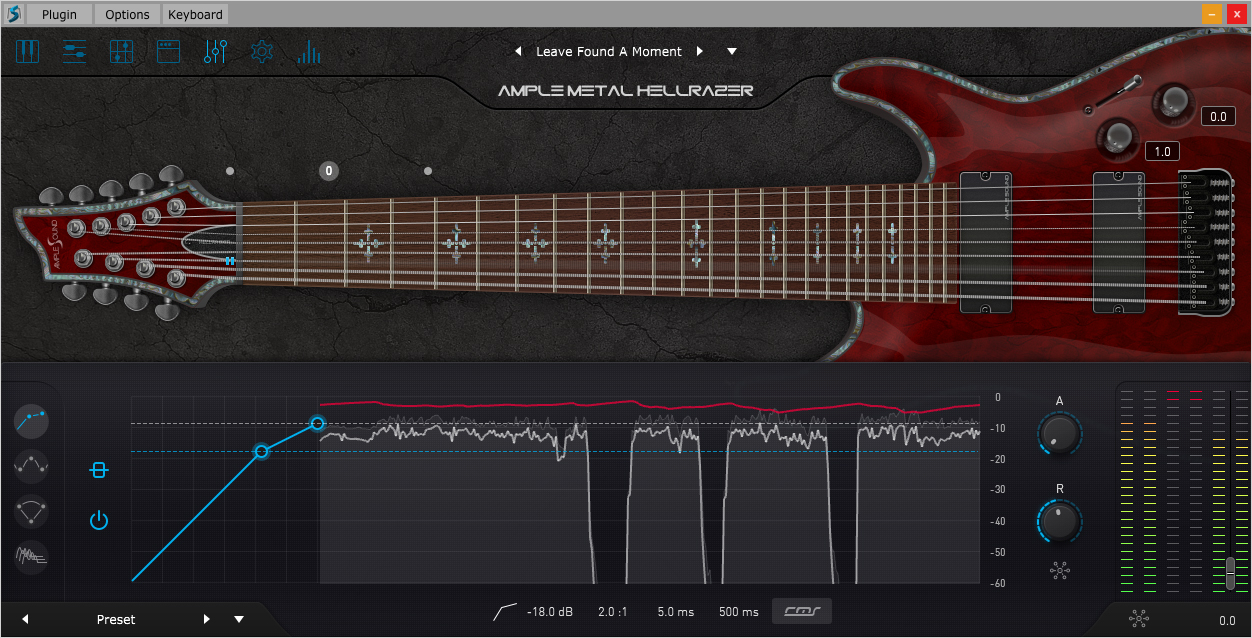
Task: Toggle the compressor power bypass button
Action: [99, 520]
